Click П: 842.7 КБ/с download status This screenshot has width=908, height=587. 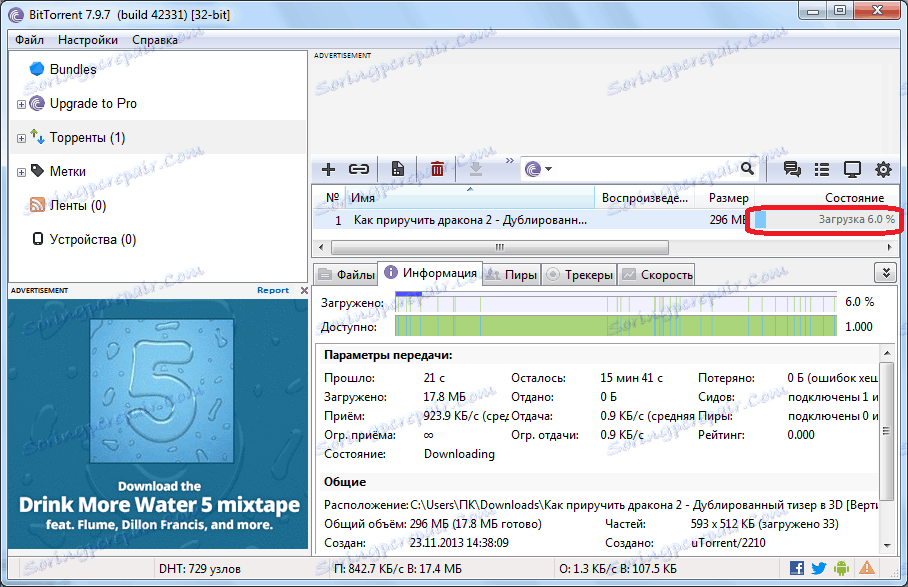(x=398, y=569)
